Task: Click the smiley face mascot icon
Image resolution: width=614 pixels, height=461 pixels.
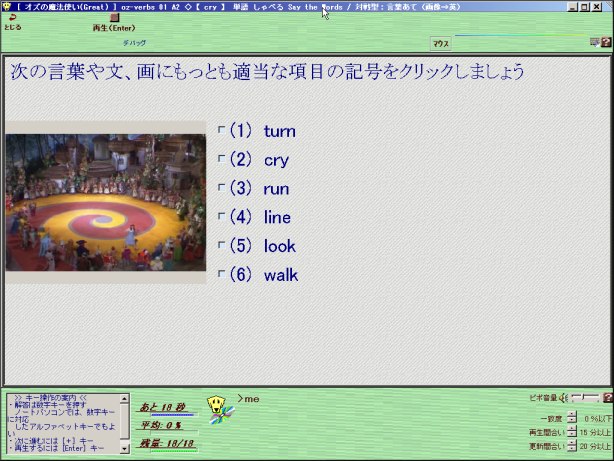Action: click(x=214, y=403)
